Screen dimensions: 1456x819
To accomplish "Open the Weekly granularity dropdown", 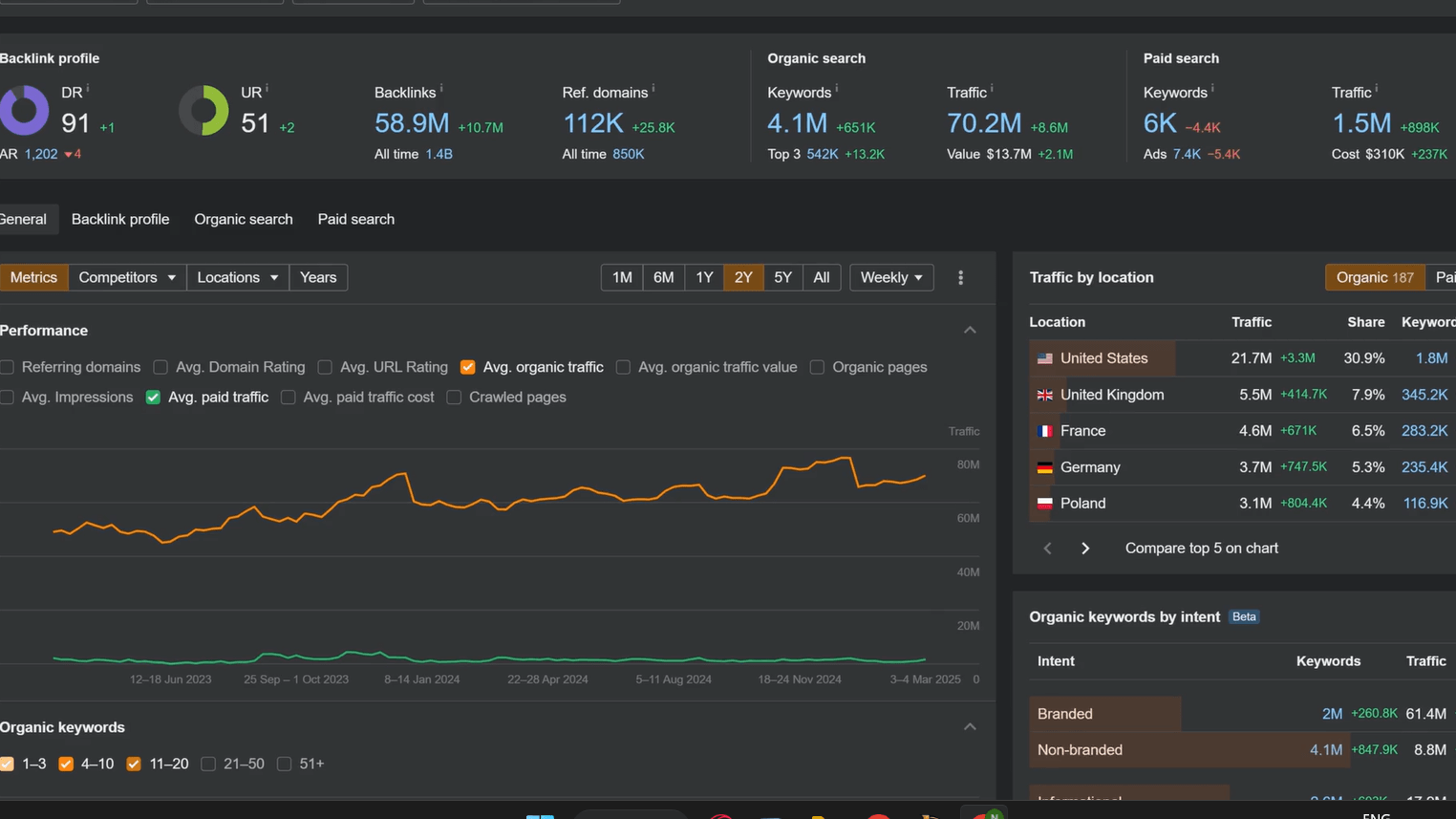I will (890, 277).
